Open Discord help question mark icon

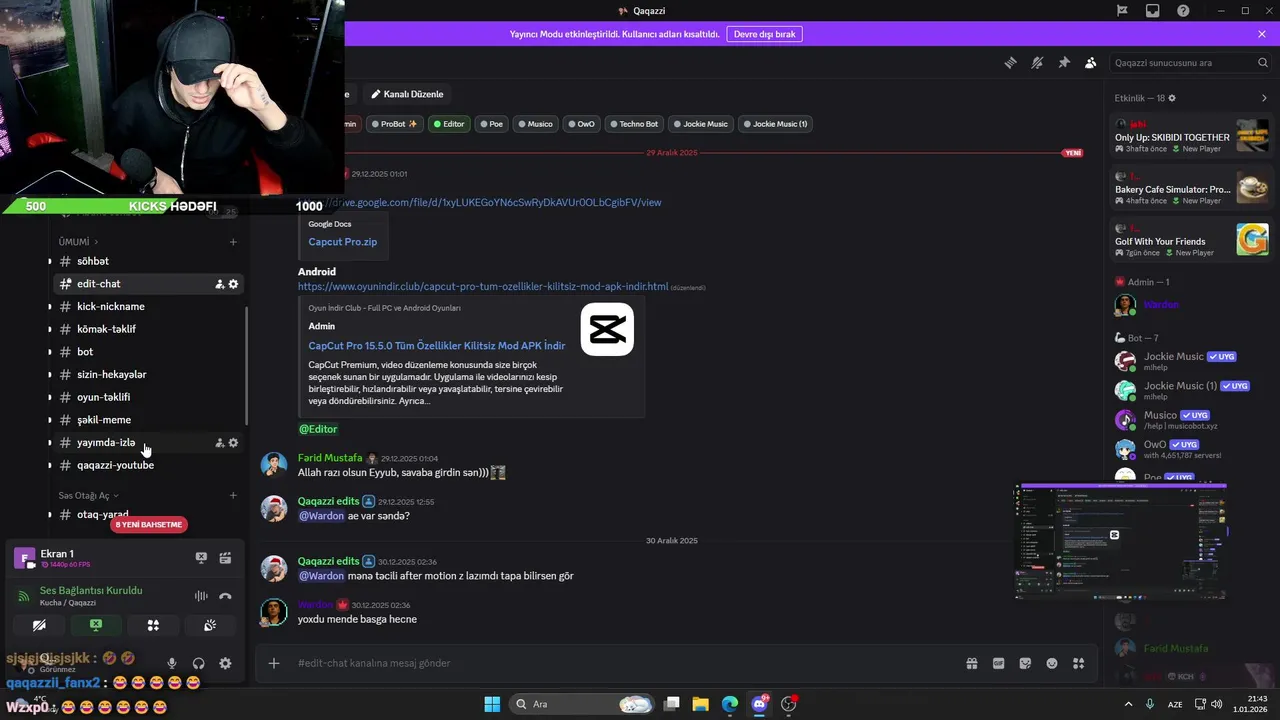tap(1184, 11)
